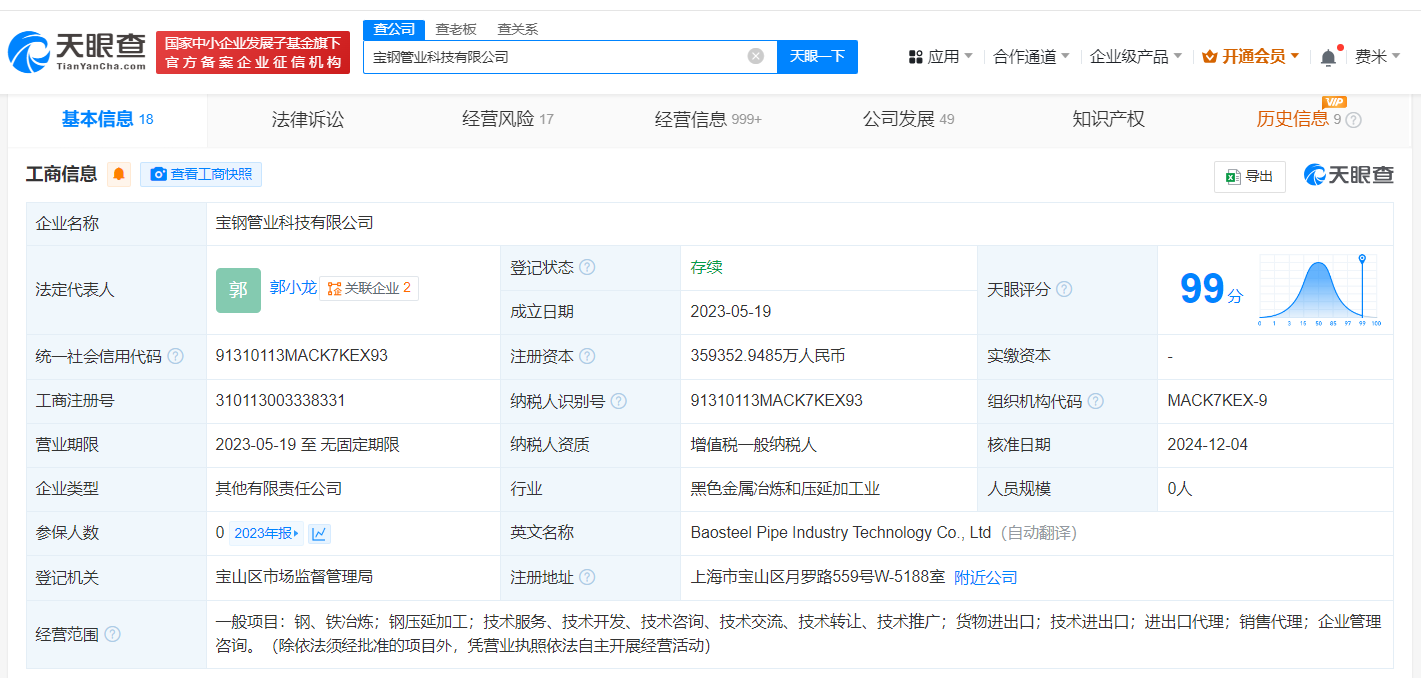1421x678 pixels.
Task: Click help icon next to 统一社会信用代码
Action: pos(176,356)
